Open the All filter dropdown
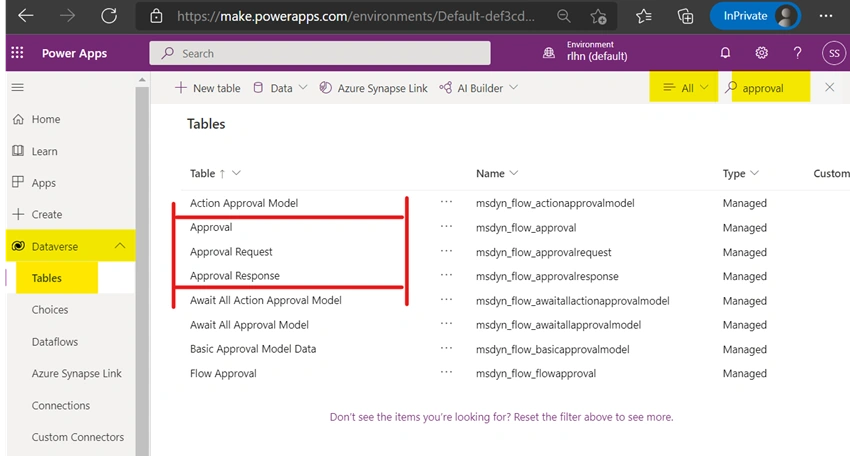 (x=685, y=88)
